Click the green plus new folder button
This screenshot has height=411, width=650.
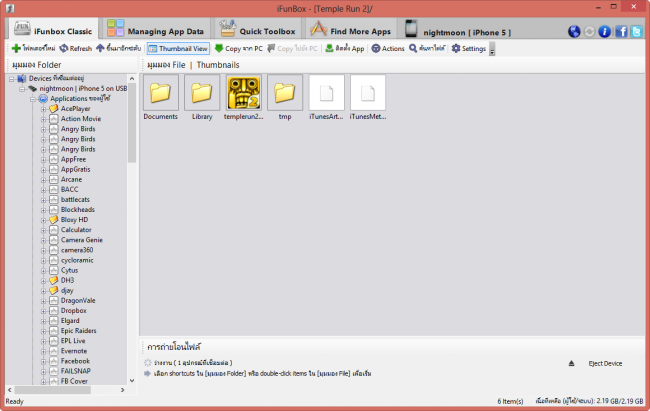pyautogui.click(x=33, y=49)
